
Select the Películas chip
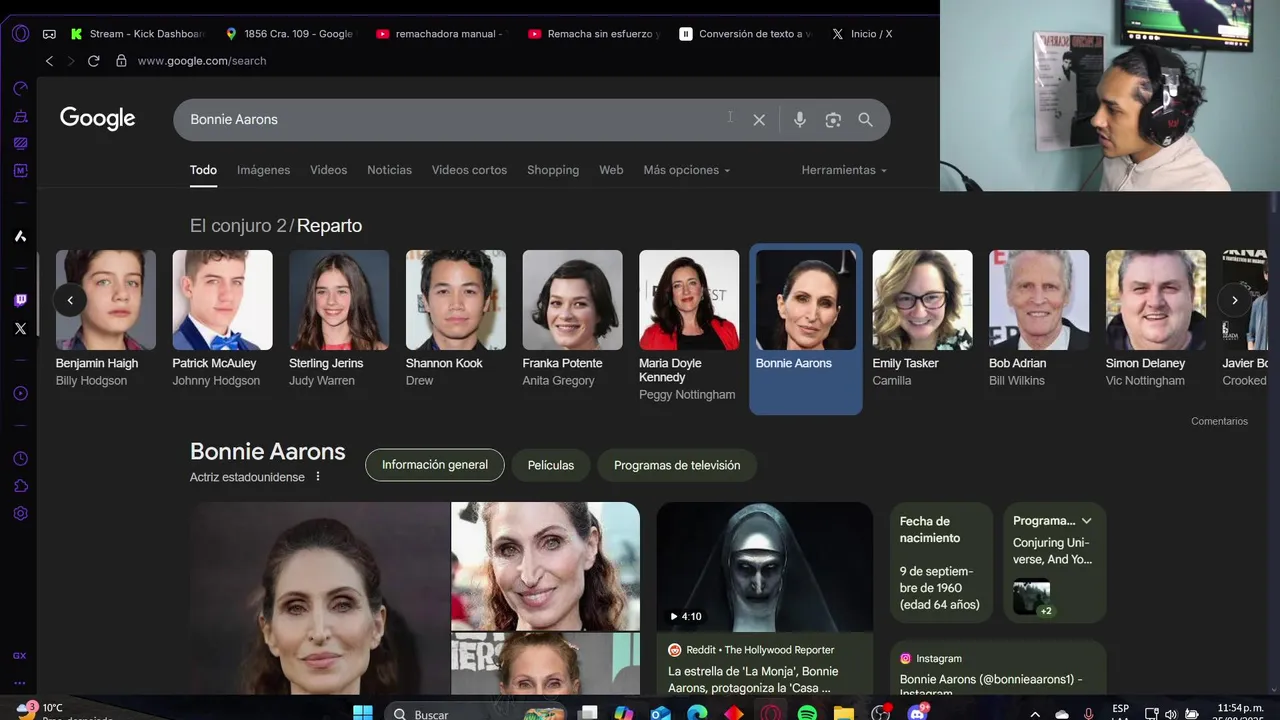pos(551,465)
